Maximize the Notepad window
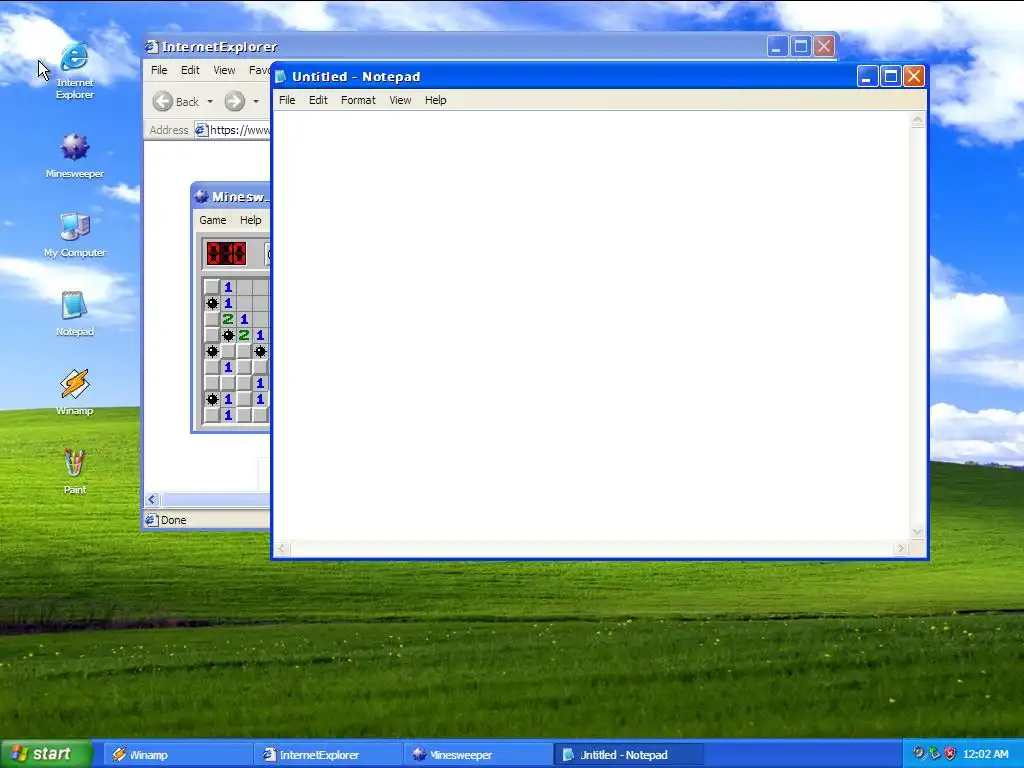The image size is (1024, 768). click(x=891, y=76)
